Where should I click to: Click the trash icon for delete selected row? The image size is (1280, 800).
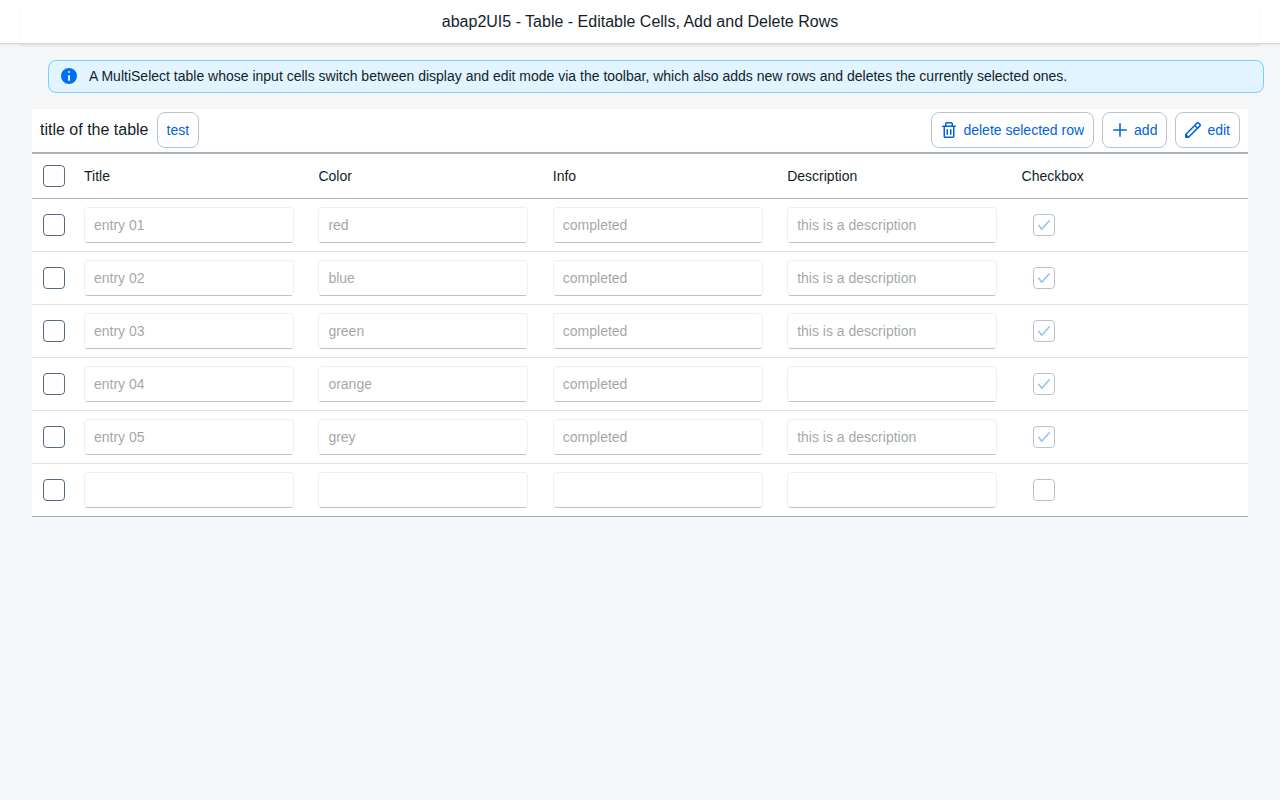click(x=949, y=130)
